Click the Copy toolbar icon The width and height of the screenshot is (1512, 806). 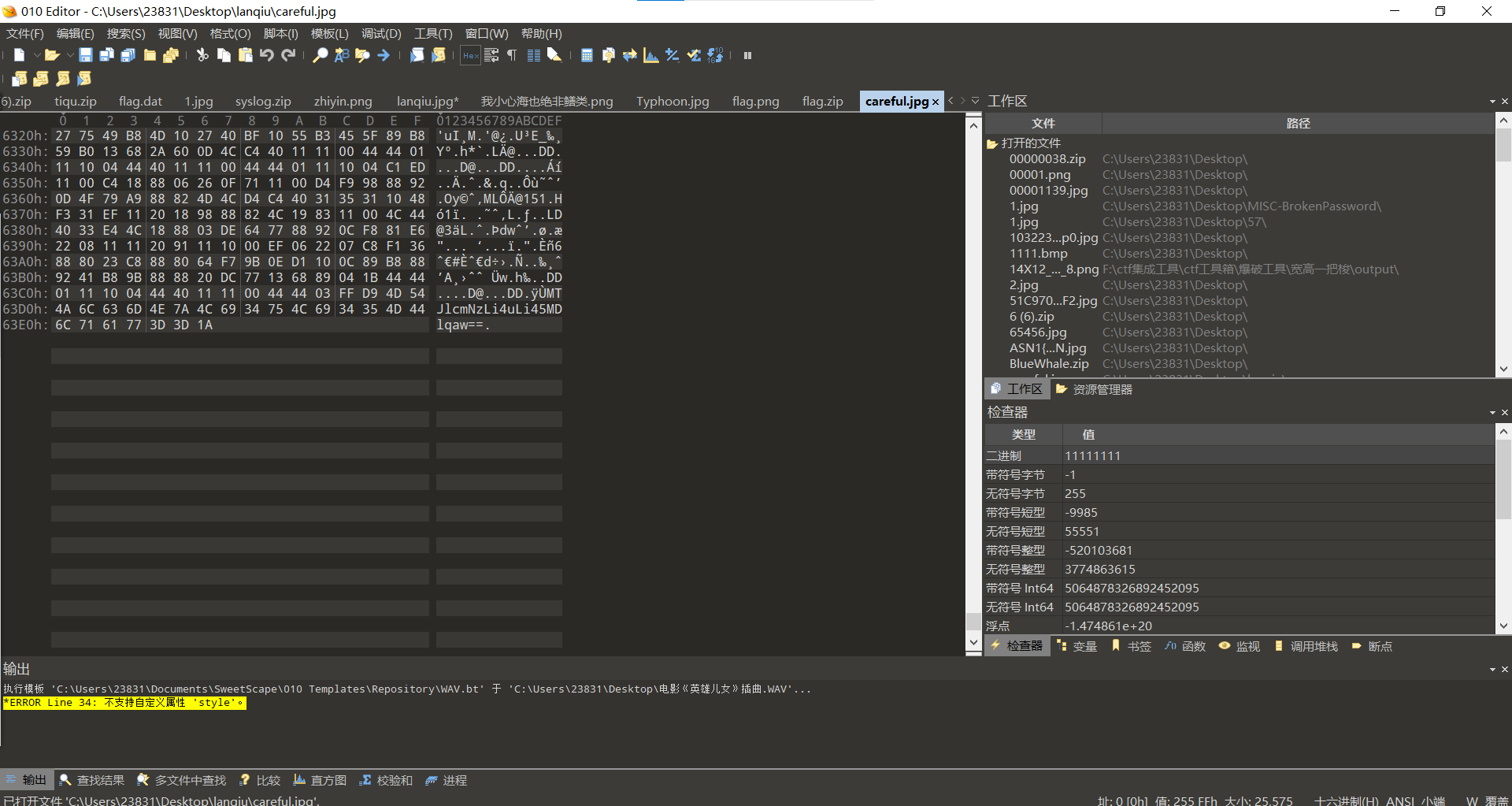coord(224,55)
